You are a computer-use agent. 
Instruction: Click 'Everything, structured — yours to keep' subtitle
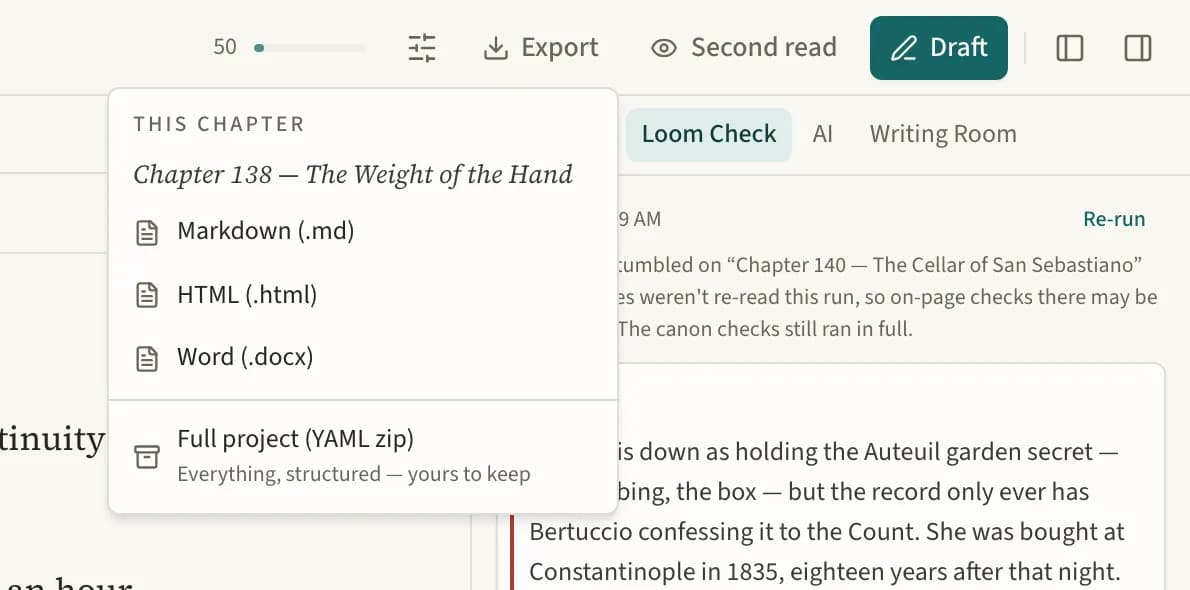pos(354,475)
